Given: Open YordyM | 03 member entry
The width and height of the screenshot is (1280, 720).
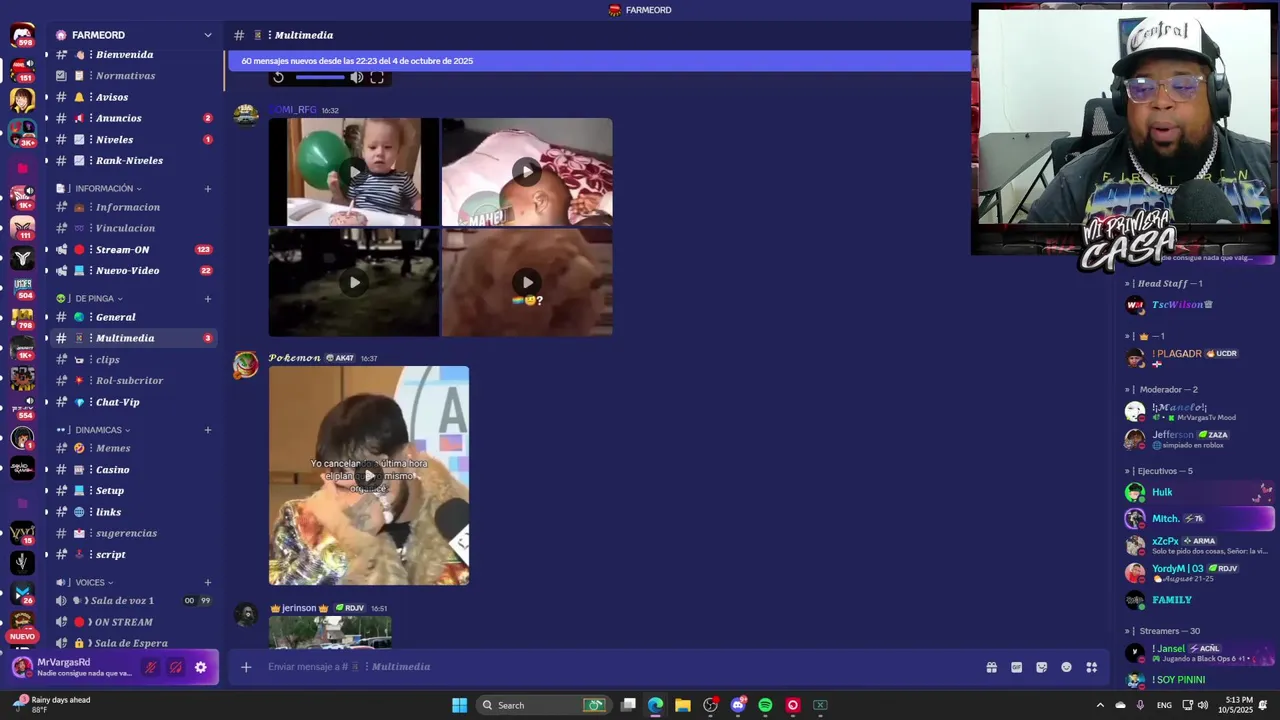Looking at the screenshot, I should [x=1199, y=573].
